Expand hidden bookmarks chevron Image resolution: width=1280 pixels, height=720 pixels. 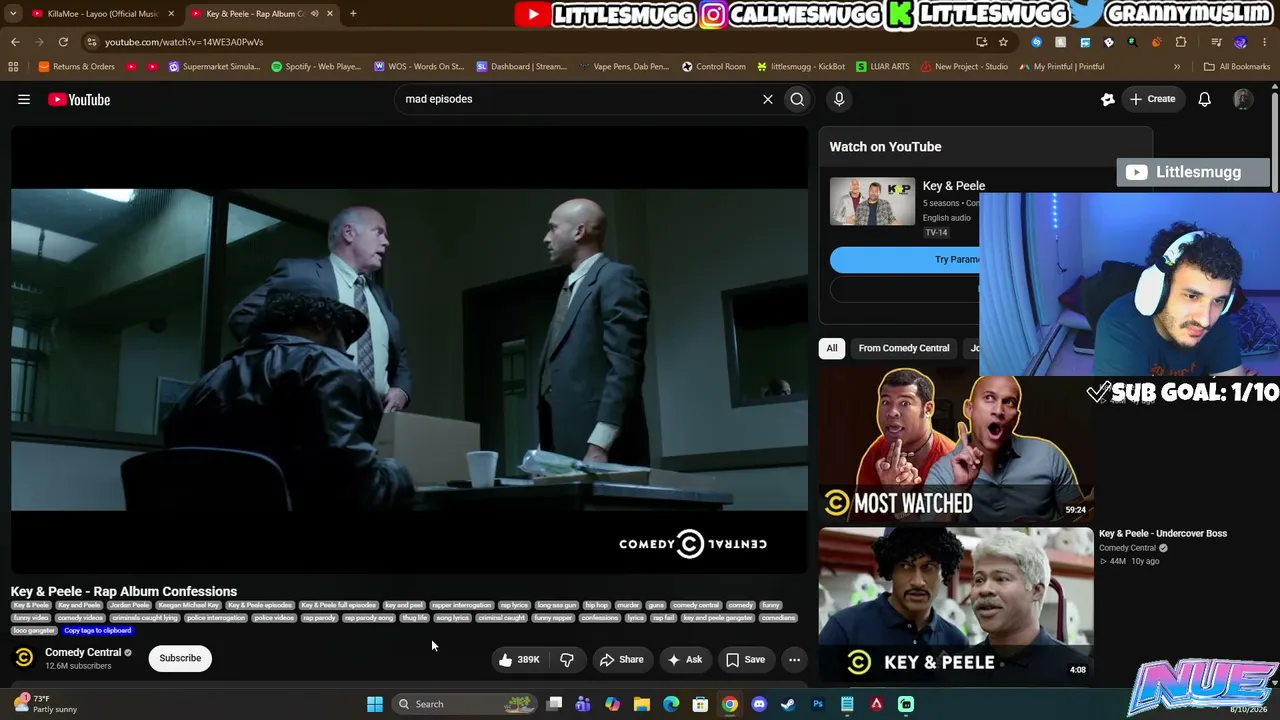click(1177, 66)
